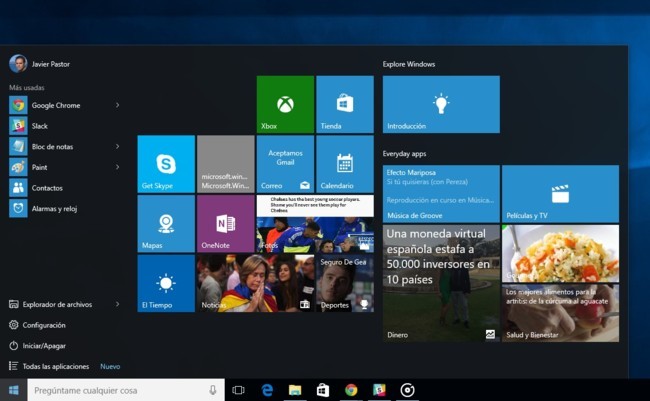Click Todas las aplicaciones
This screenshot has height=401, width=650.
(x=55, y=367)
